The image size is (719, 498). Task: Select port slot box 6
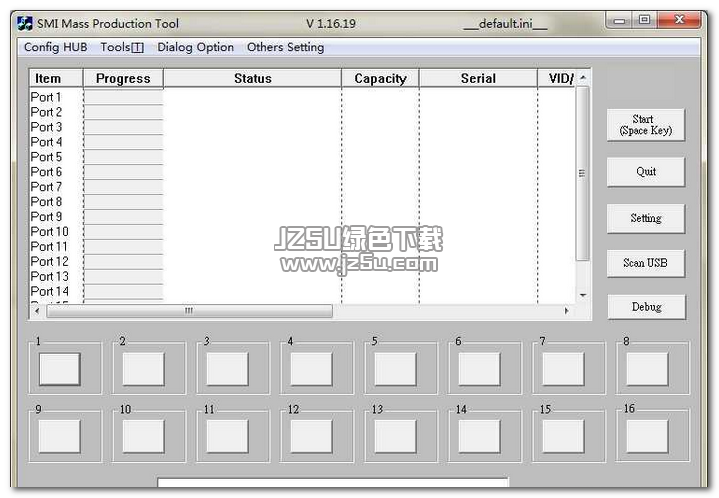[x=479, y=369]
